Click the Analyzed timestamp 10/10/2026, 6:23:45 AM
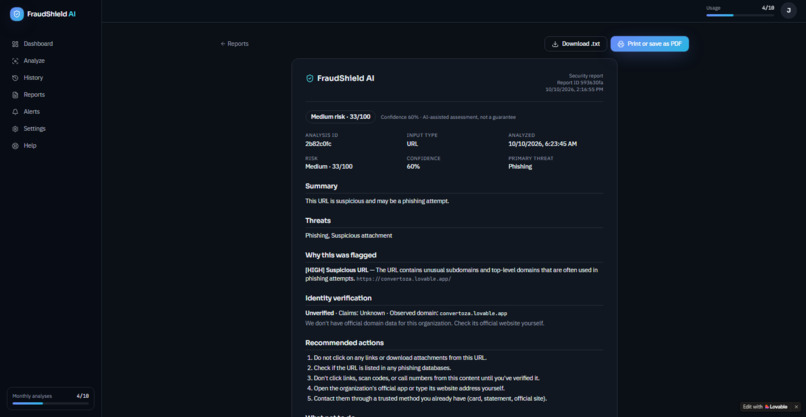The width and height of the screenshot is (806, 417). coord(543,144)
